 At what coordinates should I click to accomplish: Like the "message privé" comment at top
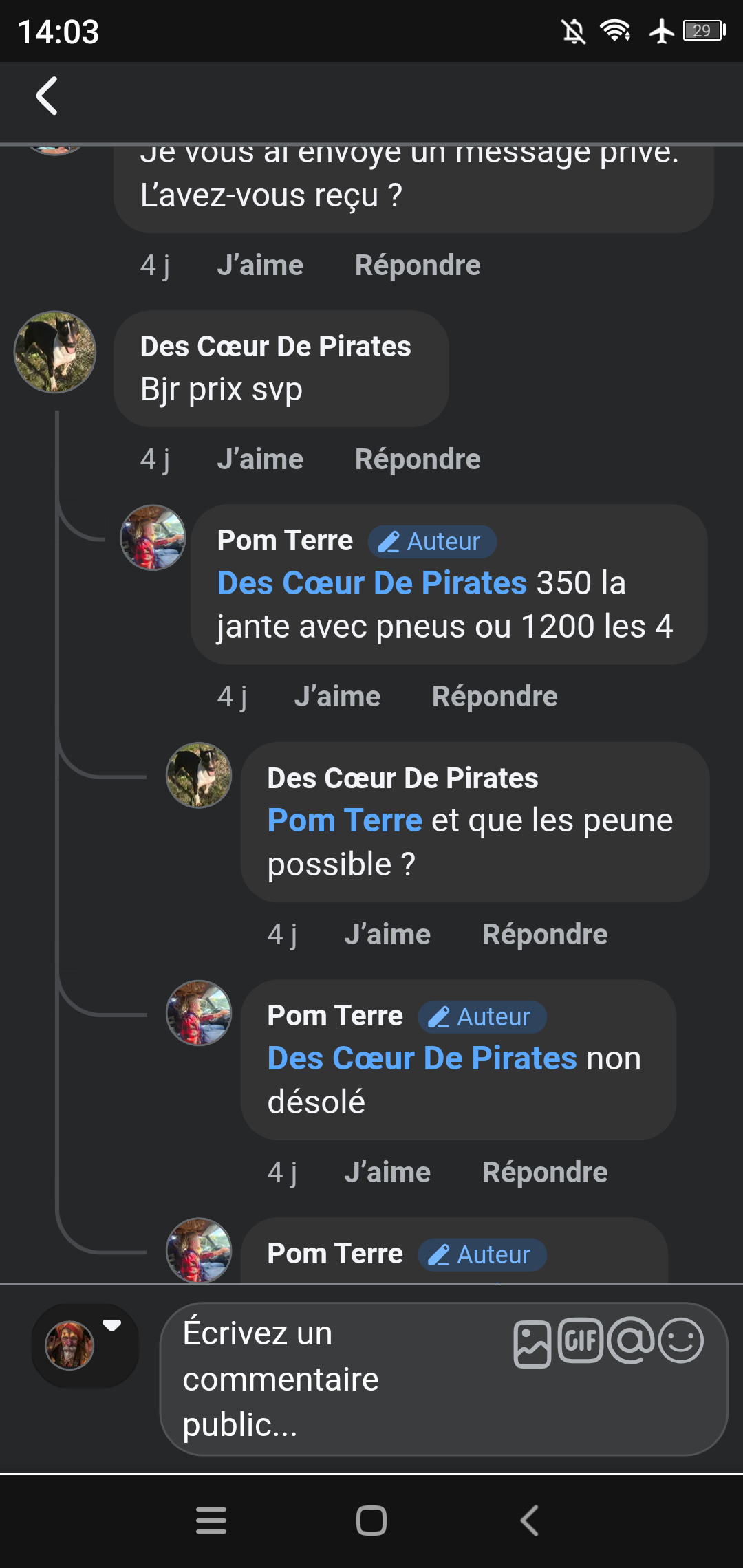click(x=260, y=265)
